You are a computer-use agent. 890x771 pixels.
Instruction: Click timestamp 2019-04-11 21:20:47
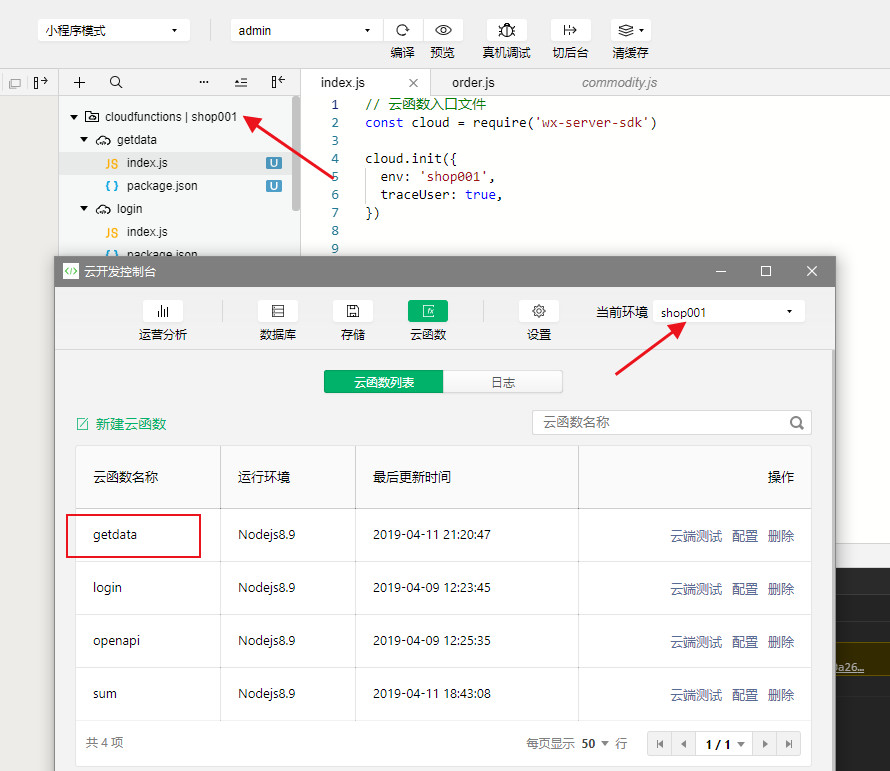pos(432,535)
